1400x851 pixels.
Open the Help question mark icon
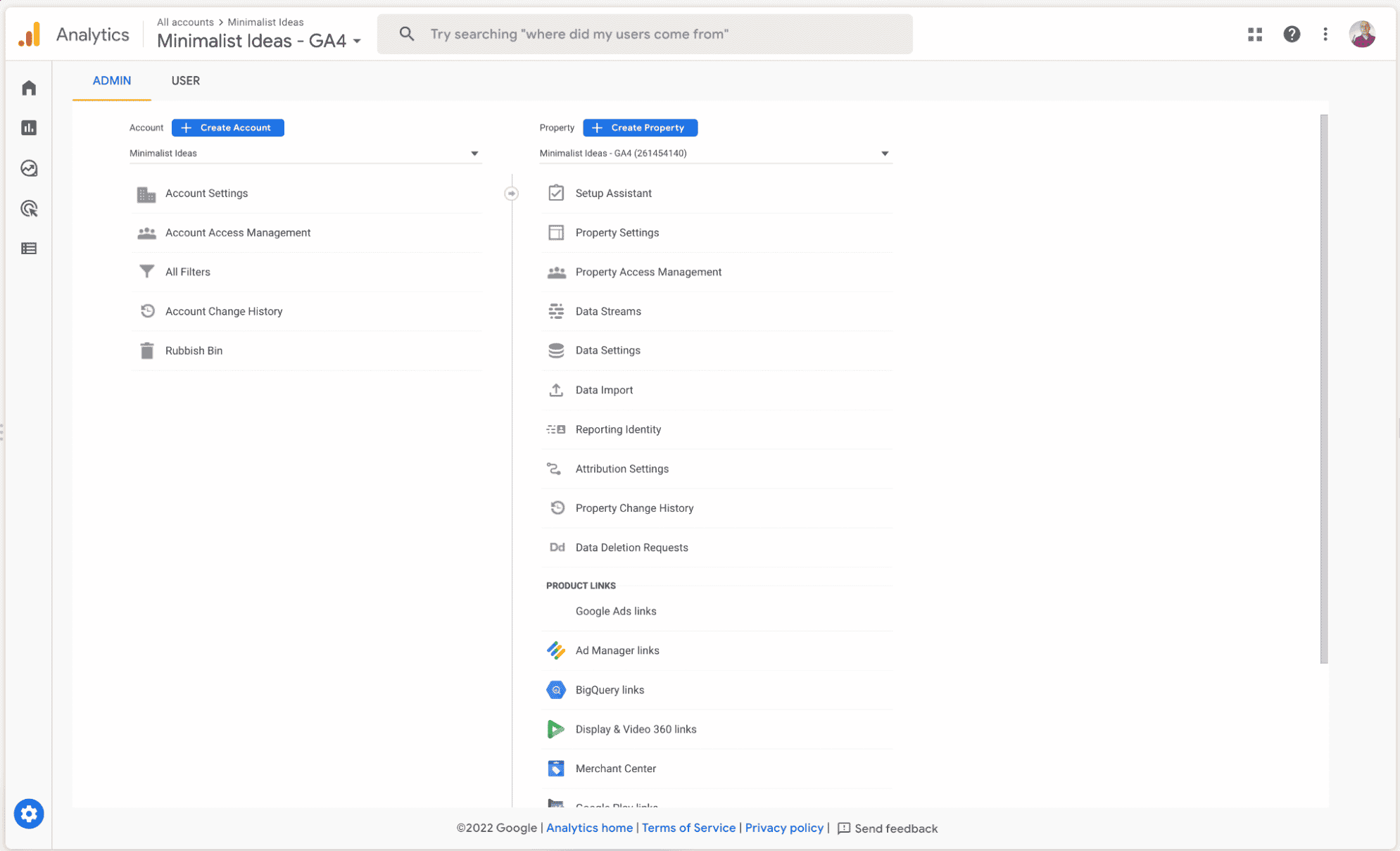point(1292,34)
